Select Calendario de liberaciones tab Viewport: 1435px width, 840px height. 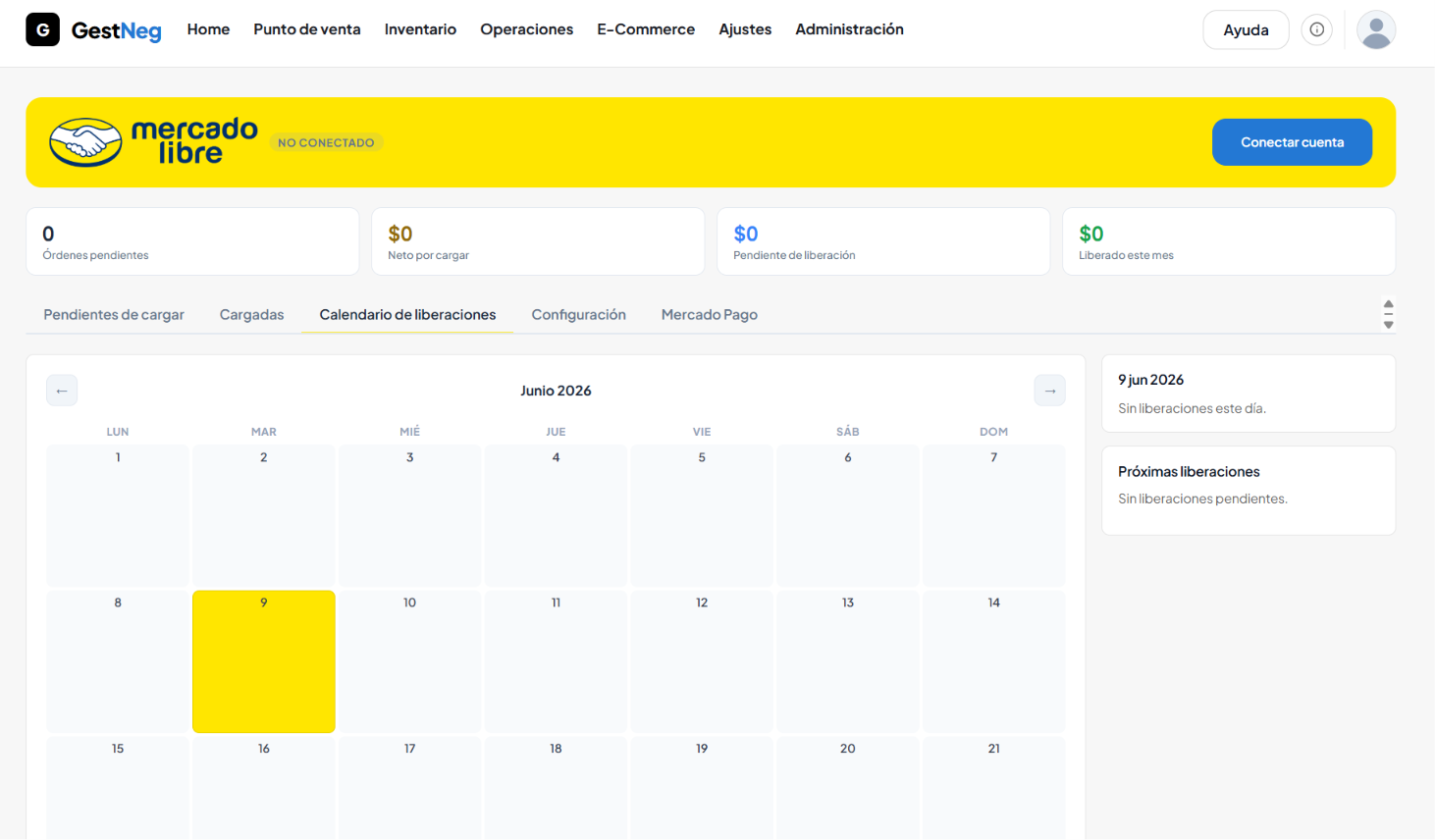407,315
